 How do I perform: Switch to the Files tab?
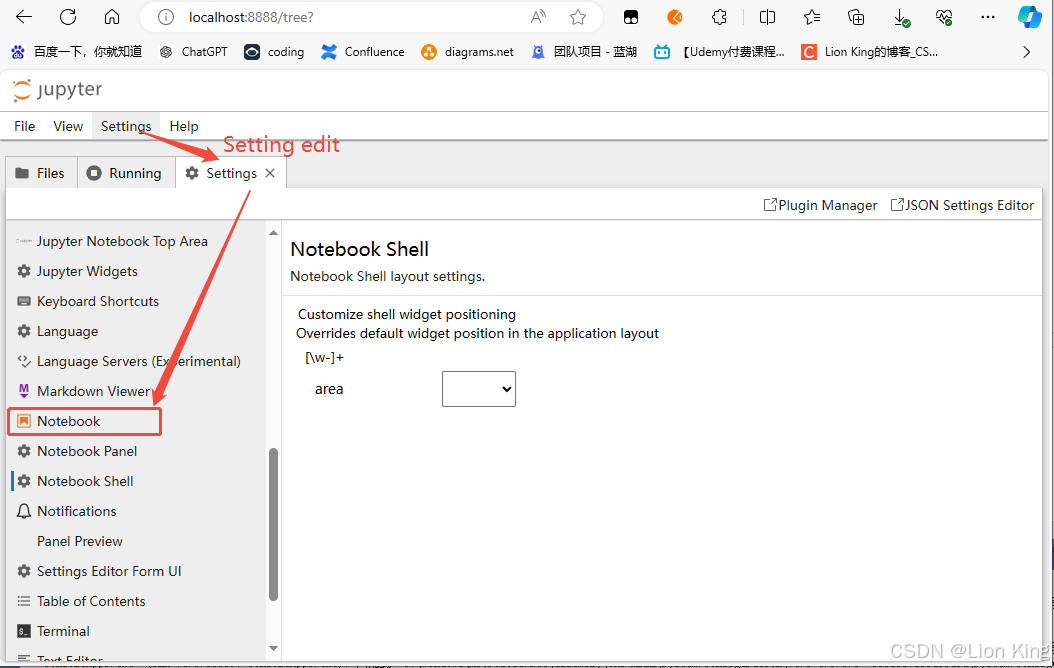click(x=41, y=173)
